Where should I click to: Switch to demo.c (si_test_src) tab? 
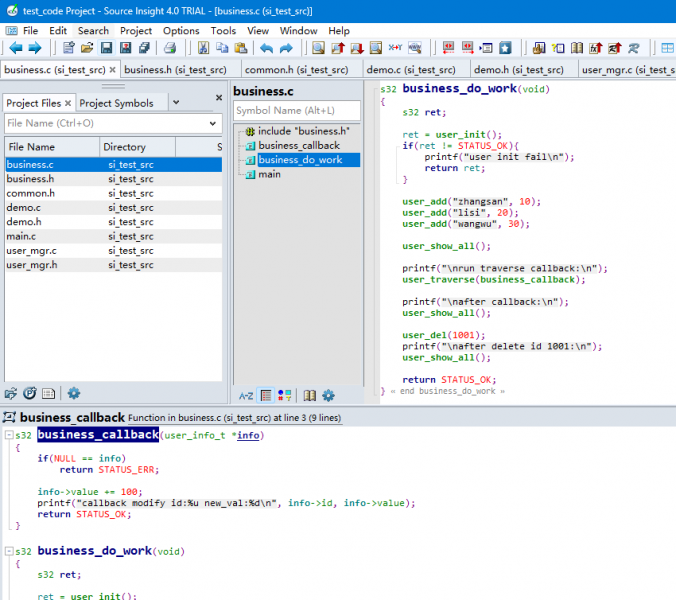(411, 69)
